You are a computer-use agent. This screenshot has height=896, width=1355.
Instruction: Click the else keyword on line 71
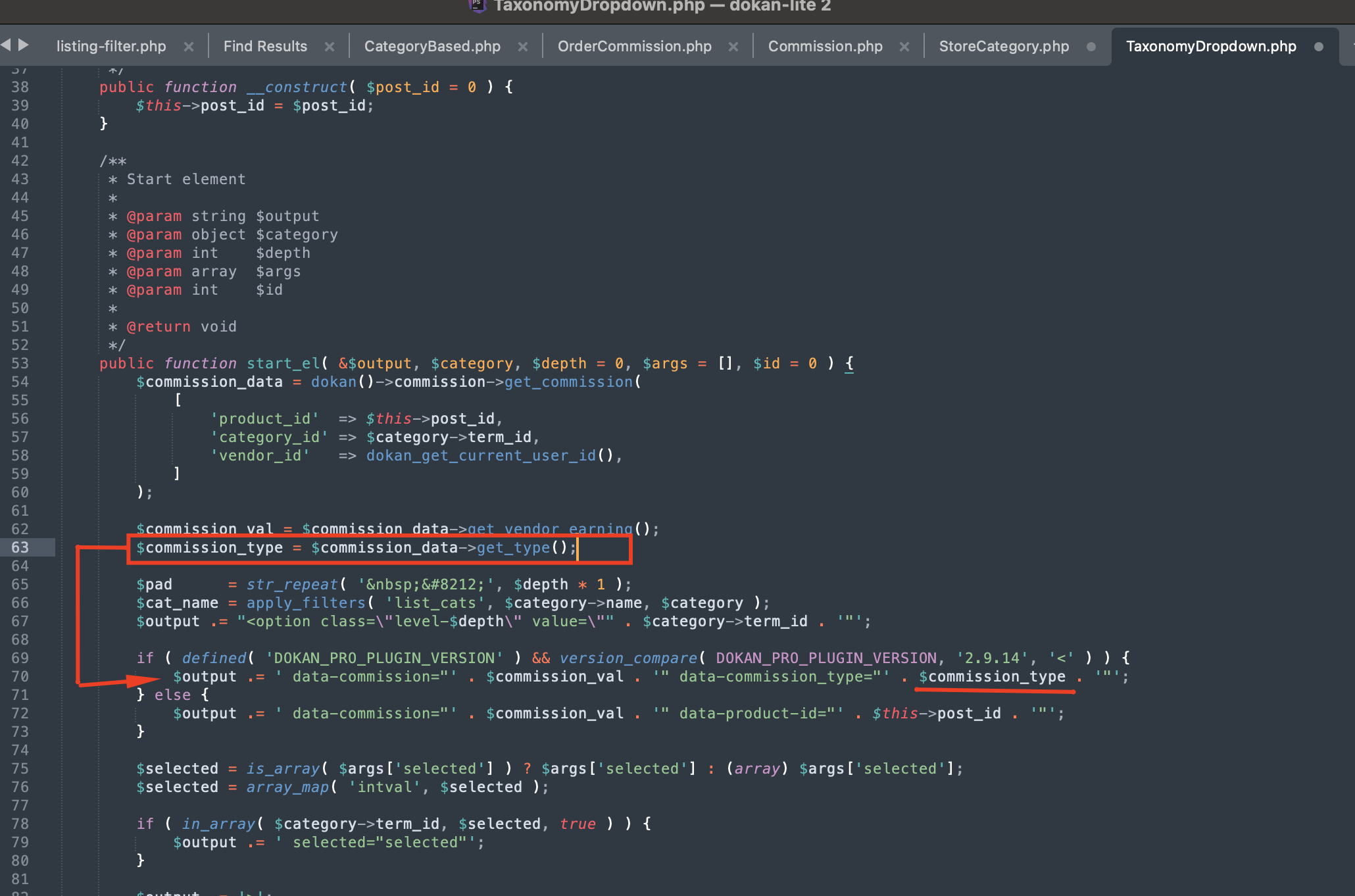point(172,695)
